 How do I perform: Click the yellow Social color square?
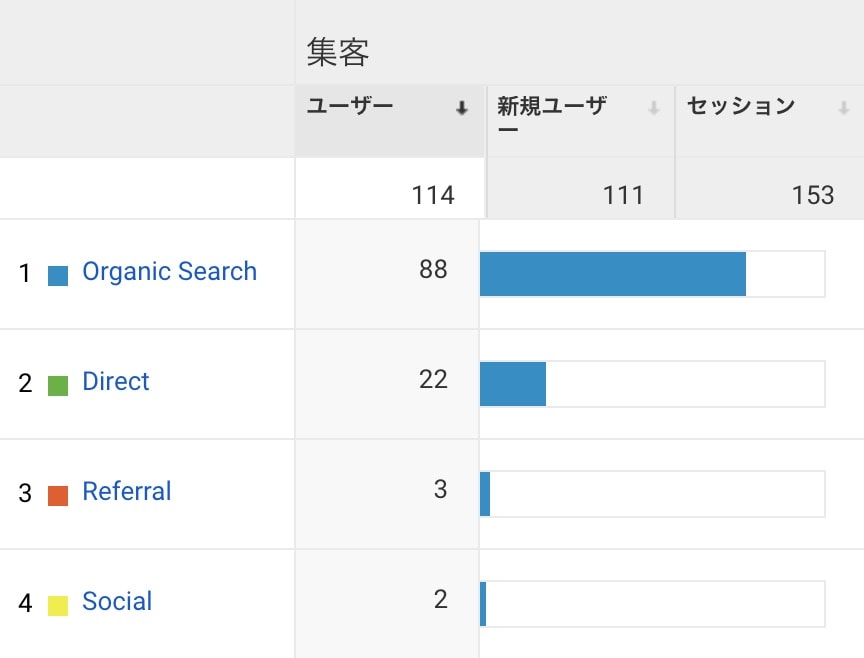coord(58,606)
